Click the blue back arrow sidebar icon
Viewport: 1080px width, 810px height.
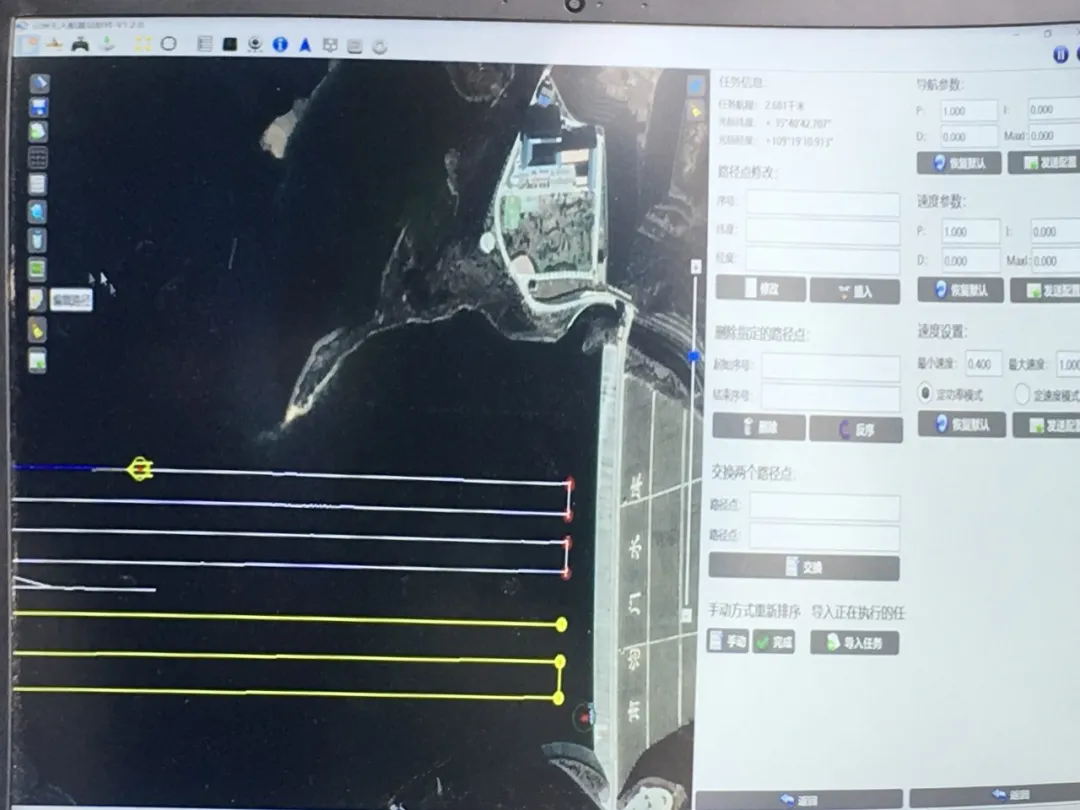coord(37,211)
